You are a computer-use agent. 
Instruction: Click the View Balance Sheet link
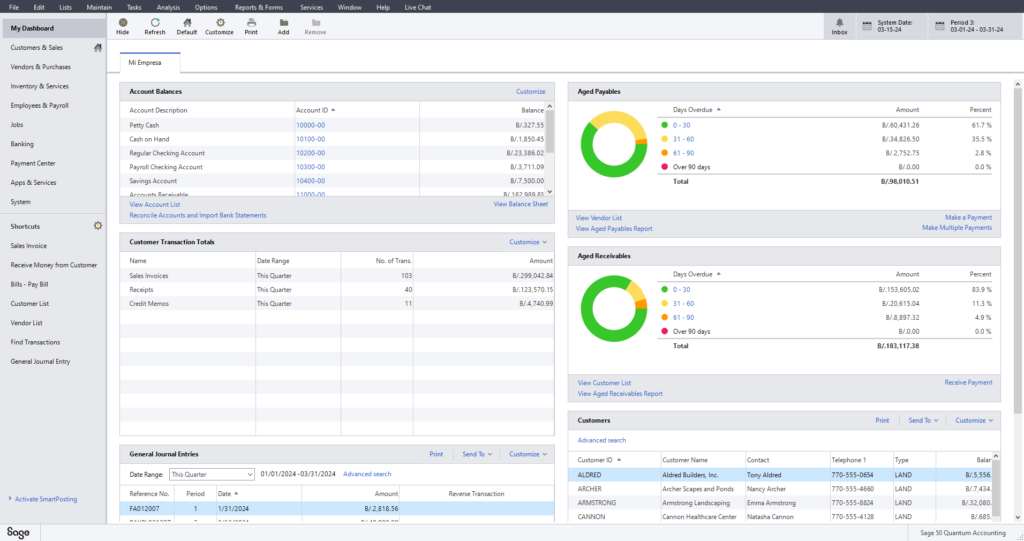pos(520,204)
